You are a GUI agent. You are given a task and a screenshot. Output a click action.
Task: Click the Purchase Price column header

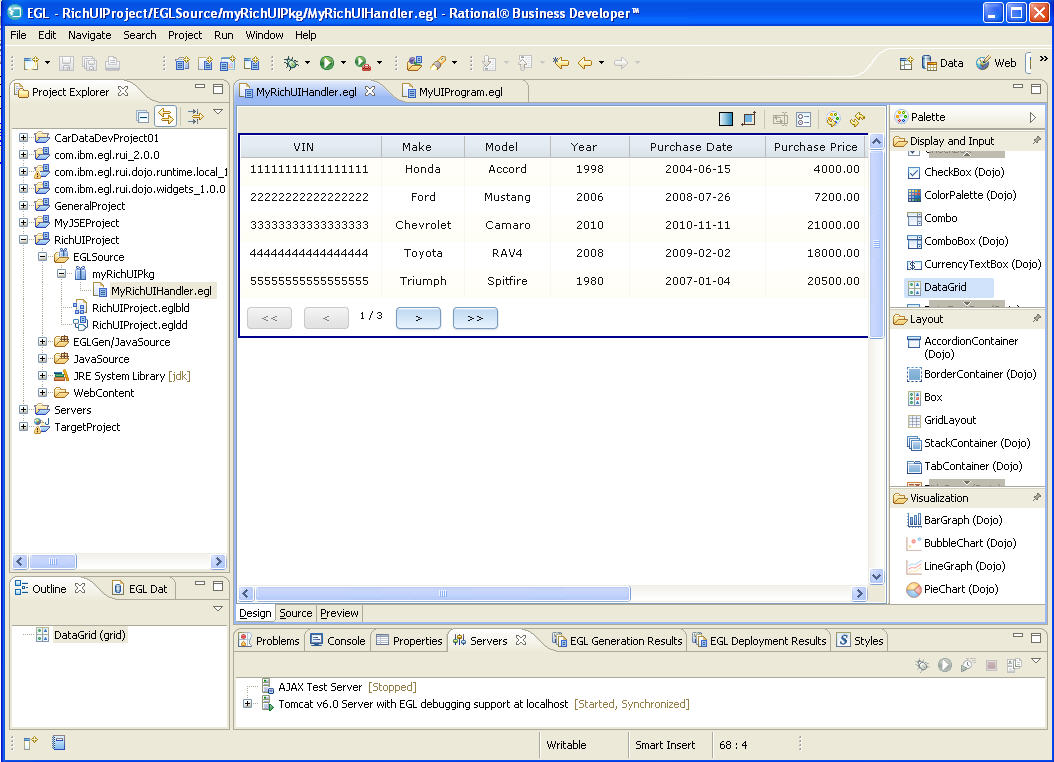(x=815, y=146)
